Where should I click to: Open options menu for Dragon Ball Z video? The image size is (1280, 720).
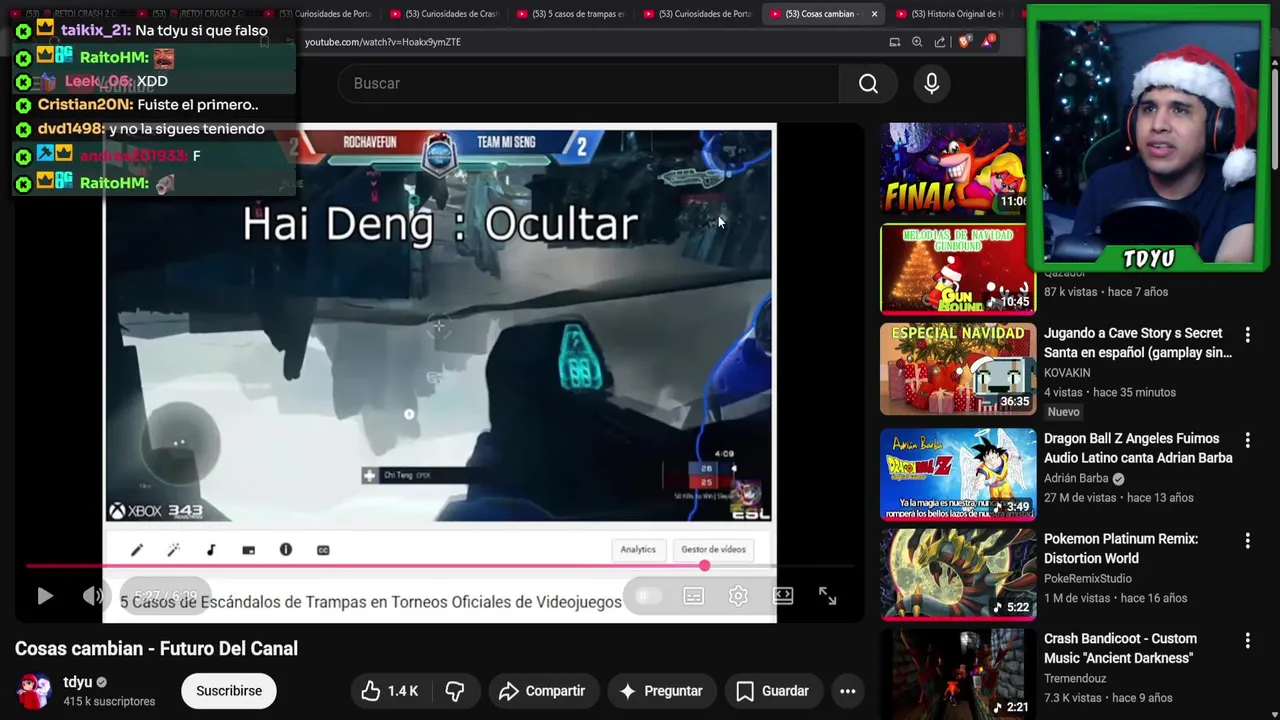[1247, 440]
